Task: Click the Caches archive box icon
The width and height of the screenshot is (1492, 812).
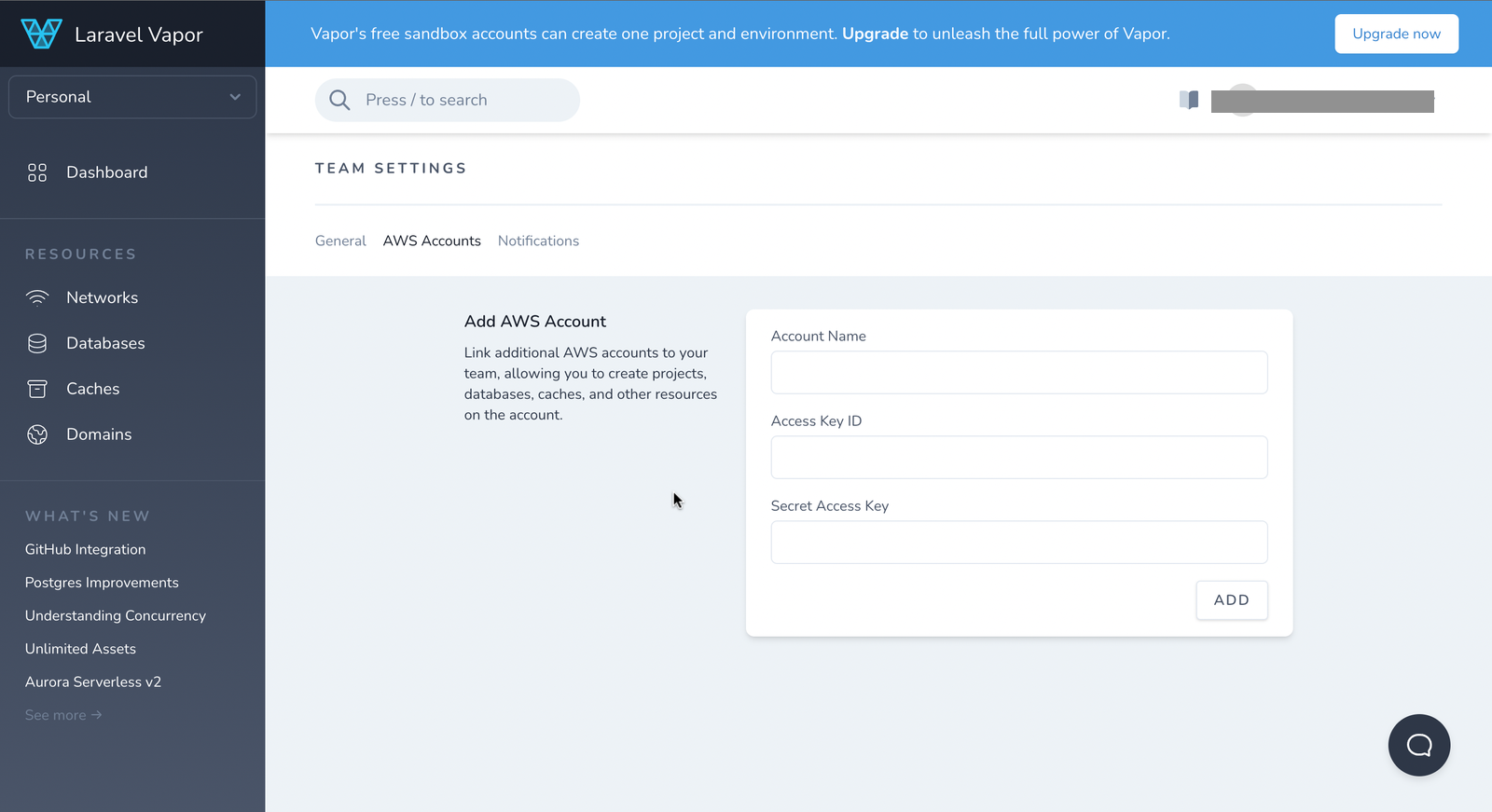Action: tap(37, 389)
